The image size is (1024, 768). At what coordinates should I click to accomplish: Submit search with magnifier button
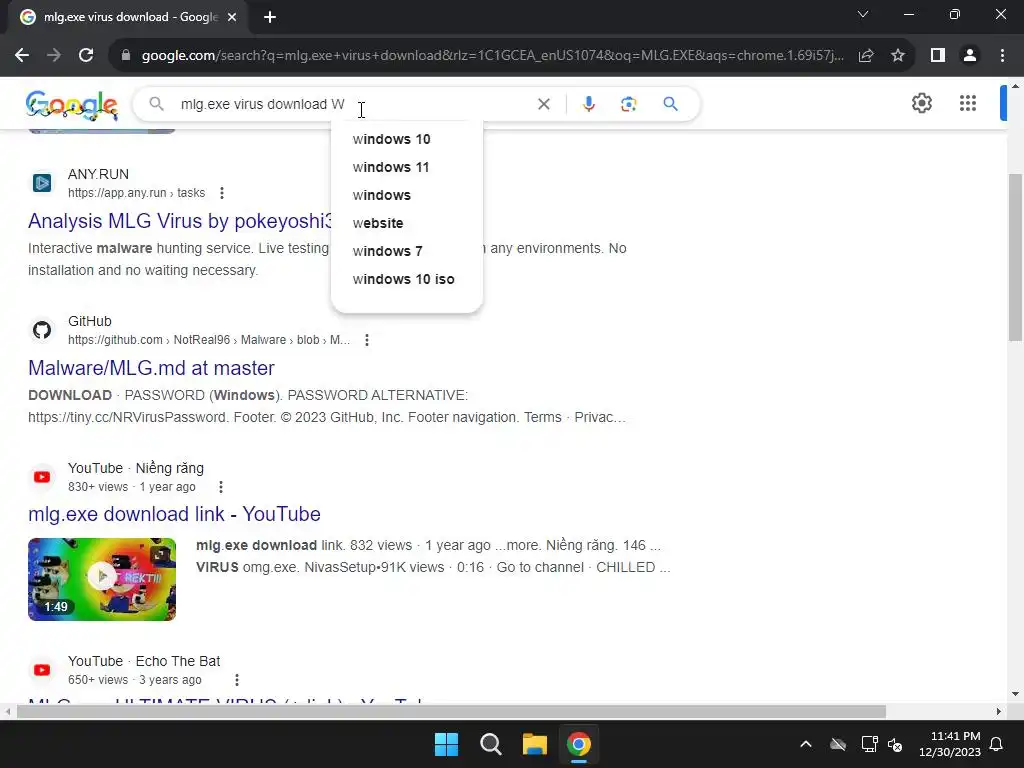pos(670,104)
